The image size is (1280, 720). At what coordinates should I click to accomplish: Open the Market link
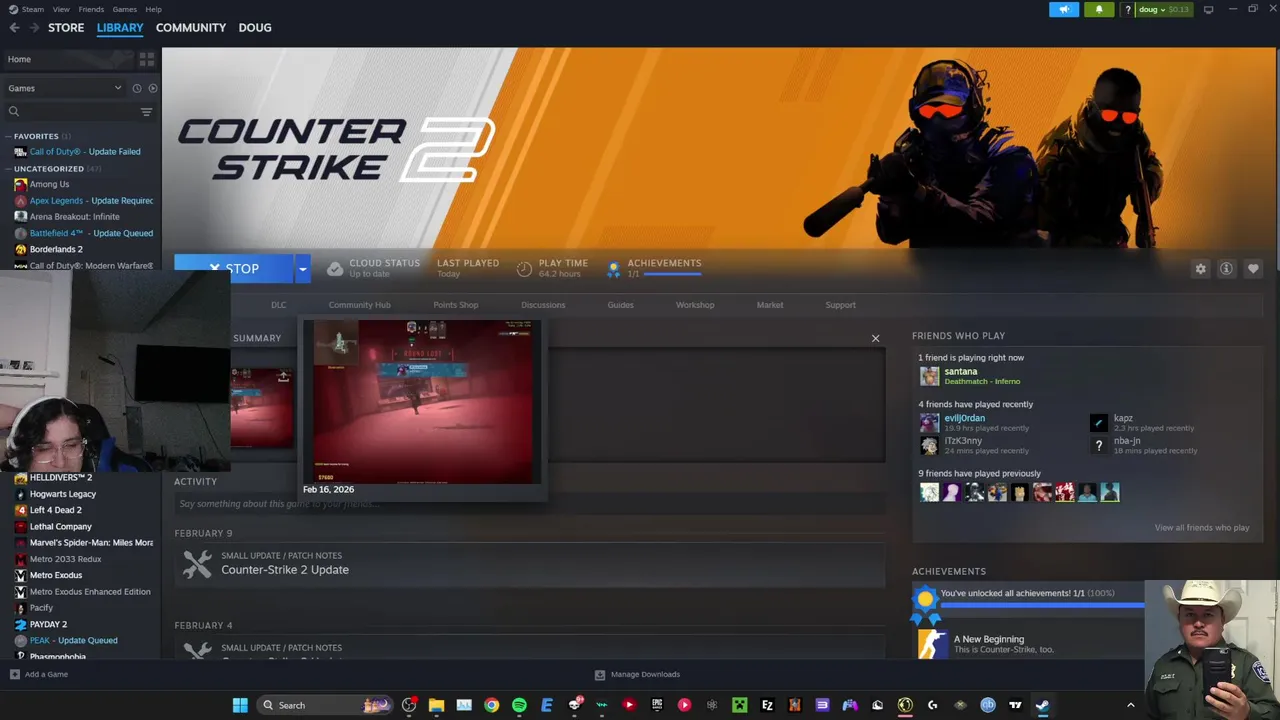[x=770, y=305]
